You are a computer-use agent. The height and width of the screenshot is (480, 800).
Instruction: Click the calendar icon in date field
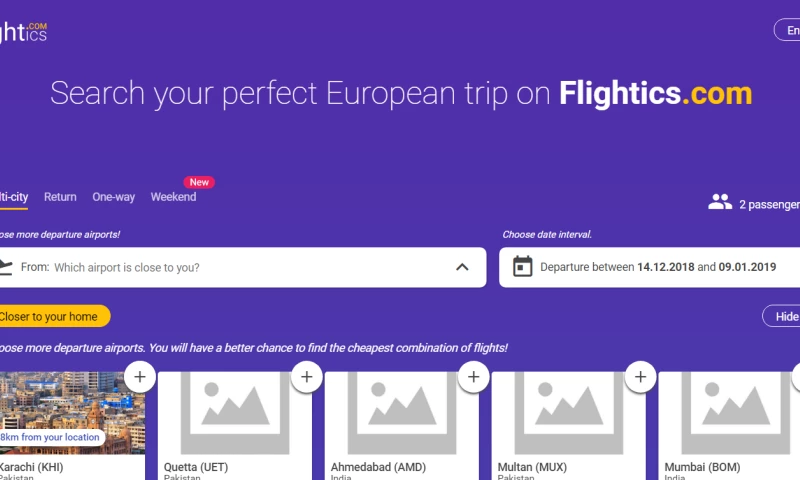pos(522,267)
